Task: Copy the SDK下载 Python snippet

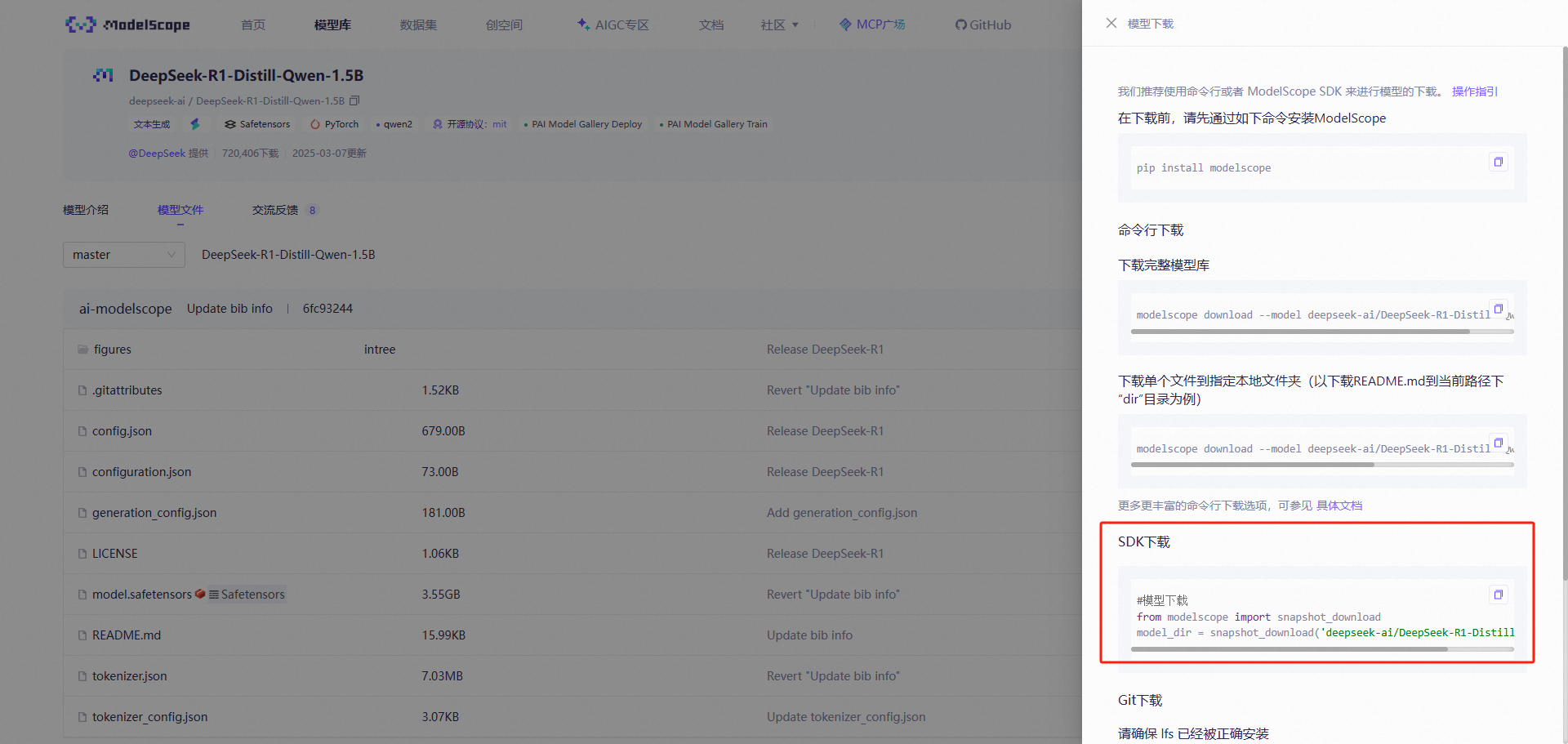Action: pyautogui.click(x=1498, y=595)
